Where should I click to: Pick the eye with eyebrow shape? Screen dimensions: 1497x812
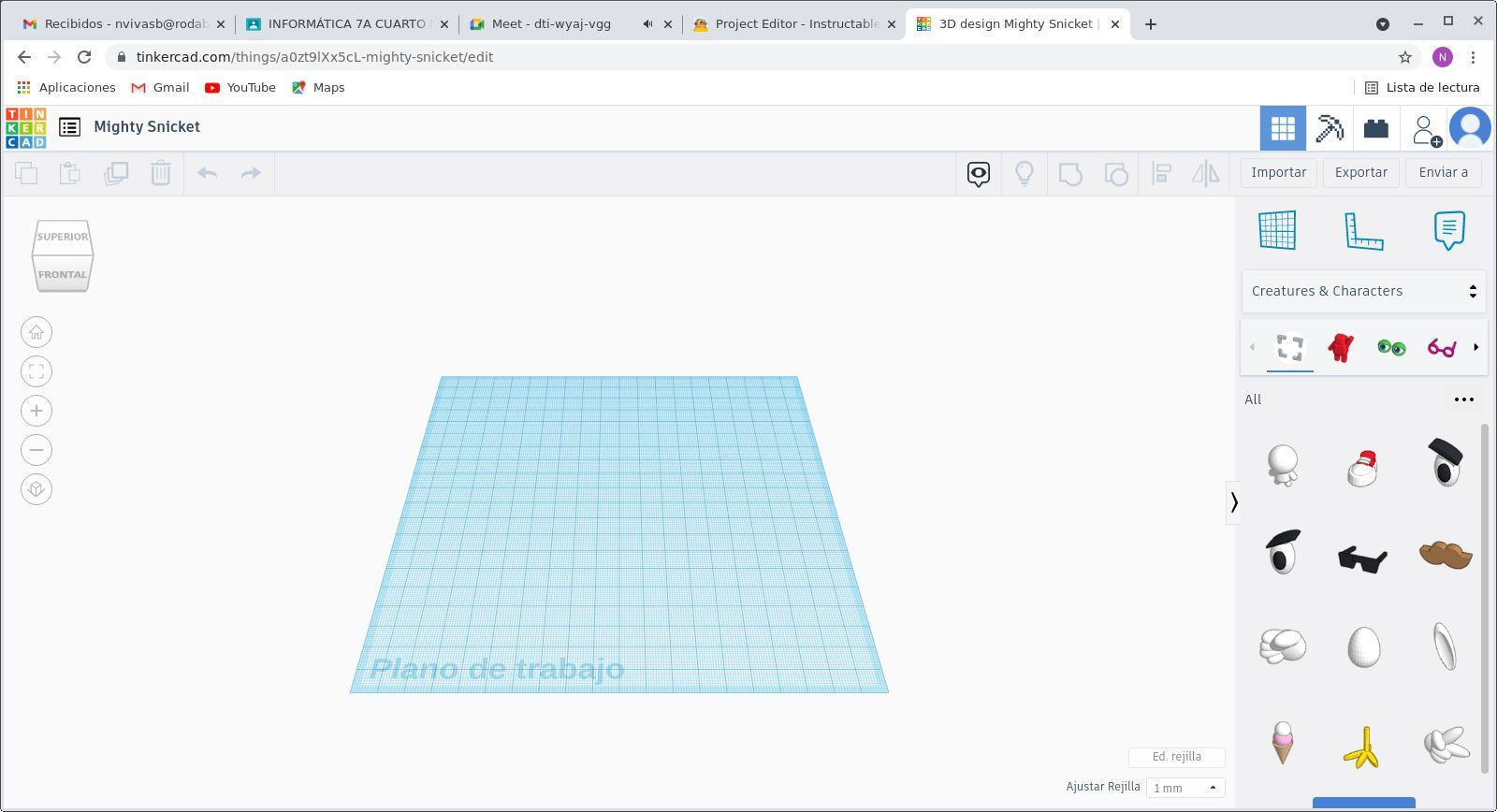(x=1282, y=552)
